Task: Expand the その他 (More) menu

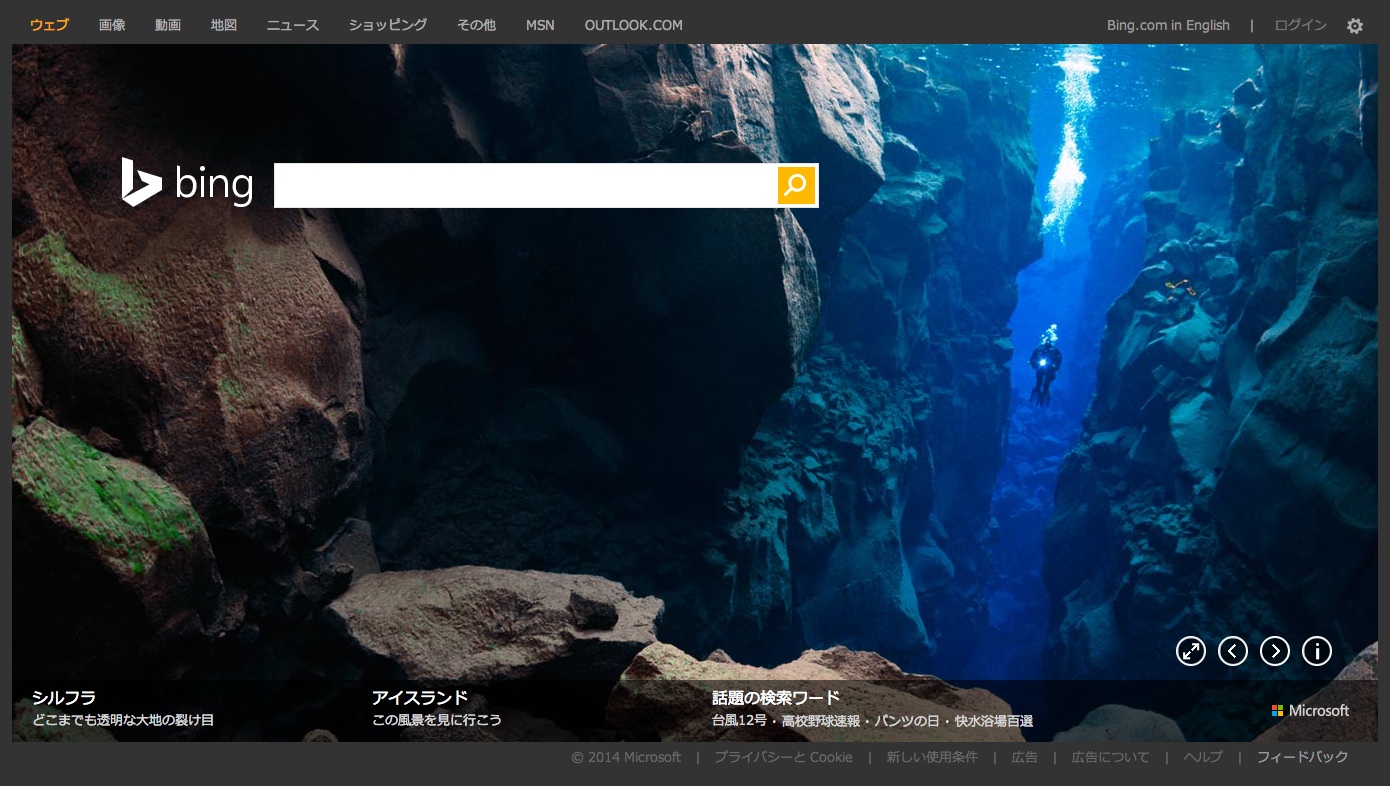Action: 476,25
